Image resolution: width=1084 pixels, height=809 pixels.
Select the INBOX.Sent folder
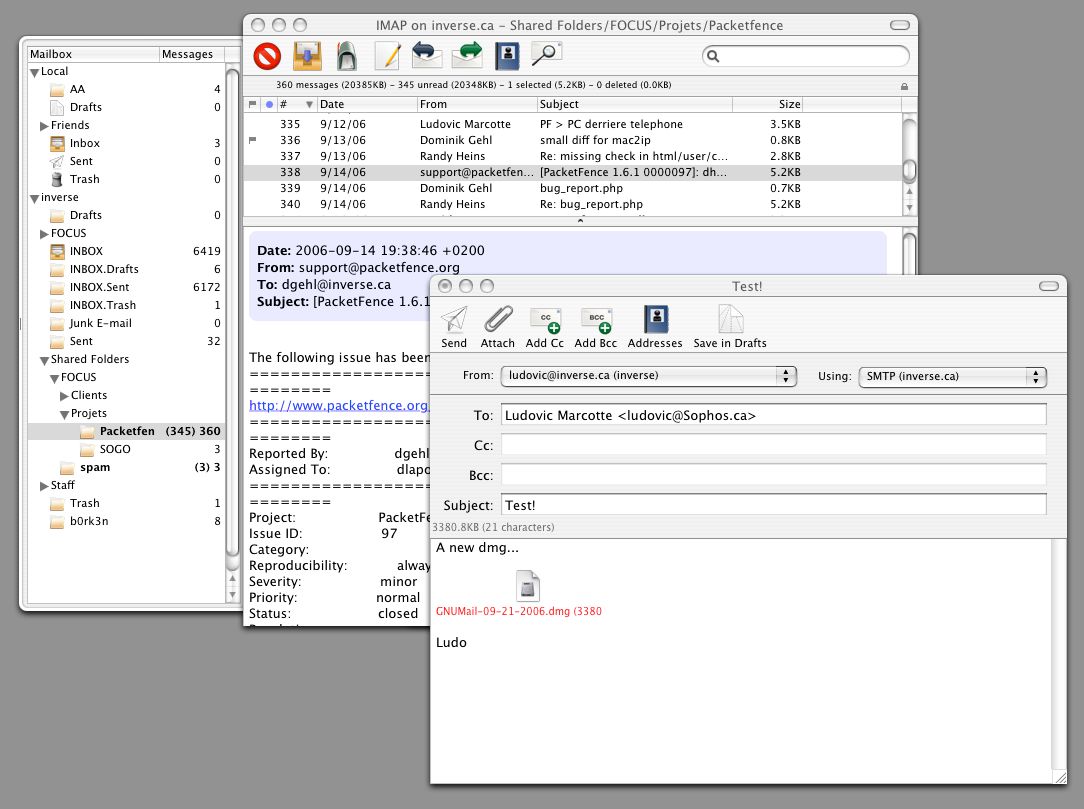point(99,287)
